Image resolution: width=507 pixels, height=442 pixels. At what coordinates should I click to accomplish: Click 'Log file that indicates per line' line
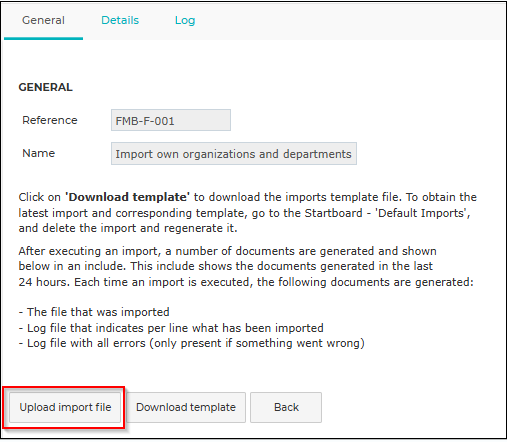(171, 328)
